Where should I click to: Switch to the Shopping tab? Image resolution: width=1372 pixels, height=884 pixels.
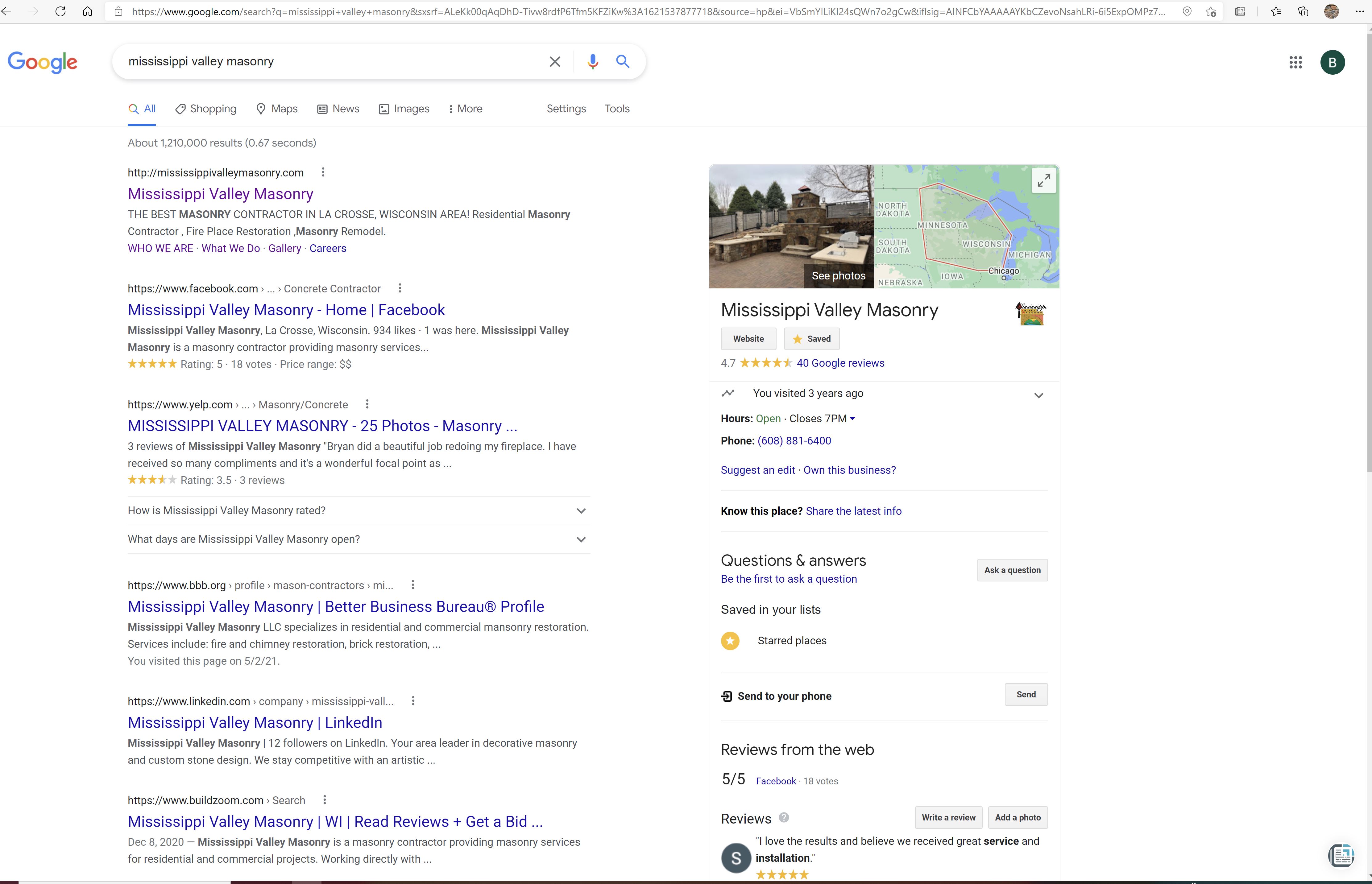(x=205, y=109)
